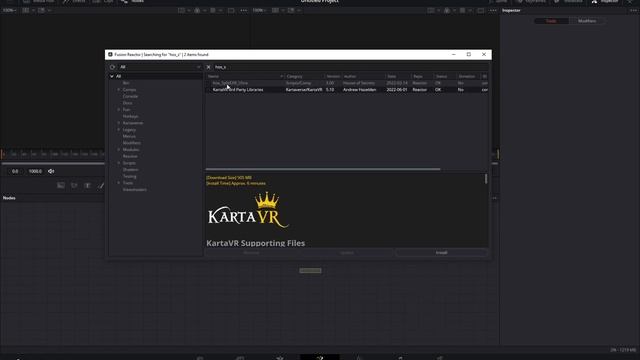640x360 pixels.
Task: Select the Menus category
Action: coord(129,136)
